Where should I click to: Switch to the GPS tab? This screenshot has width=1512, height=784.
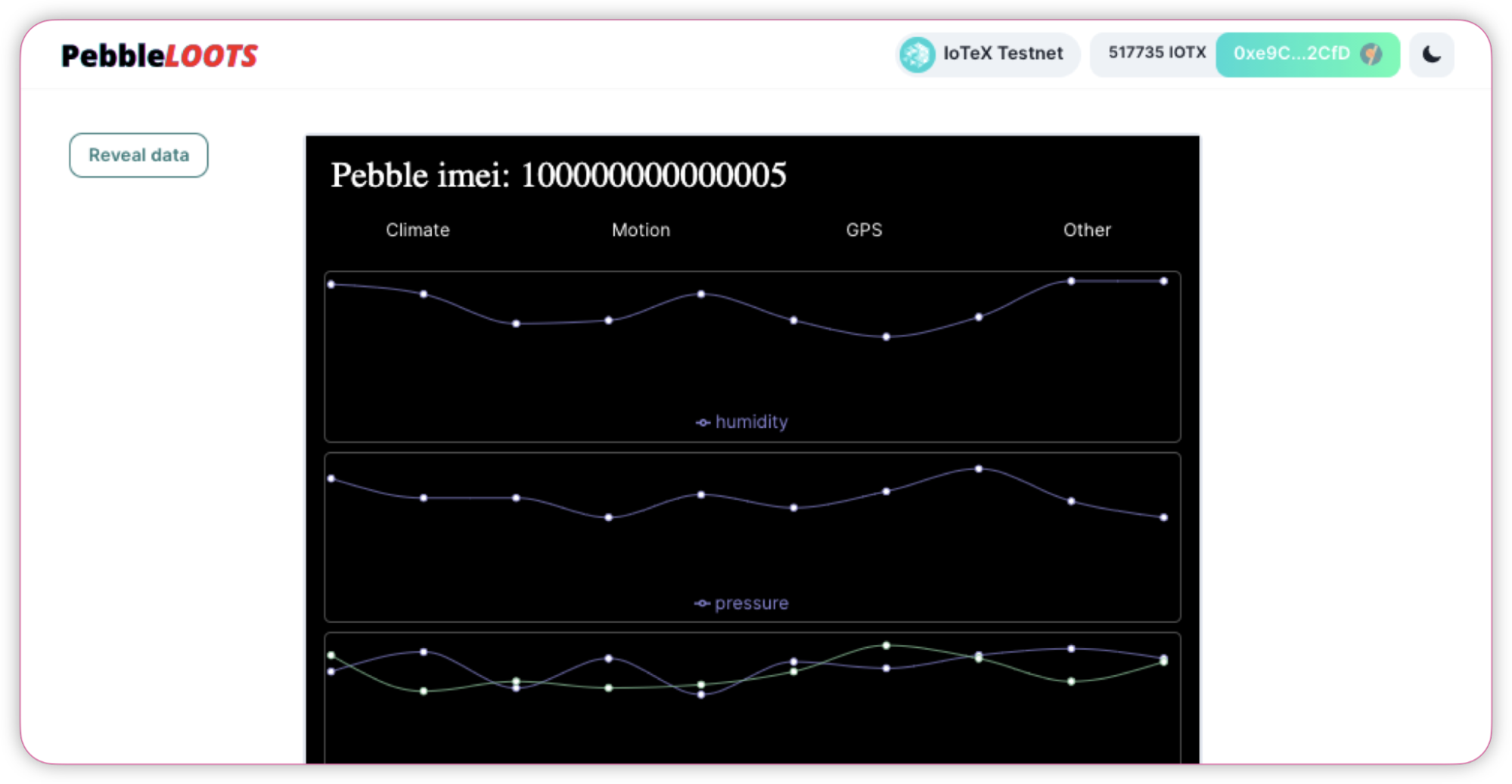(864, 230)
